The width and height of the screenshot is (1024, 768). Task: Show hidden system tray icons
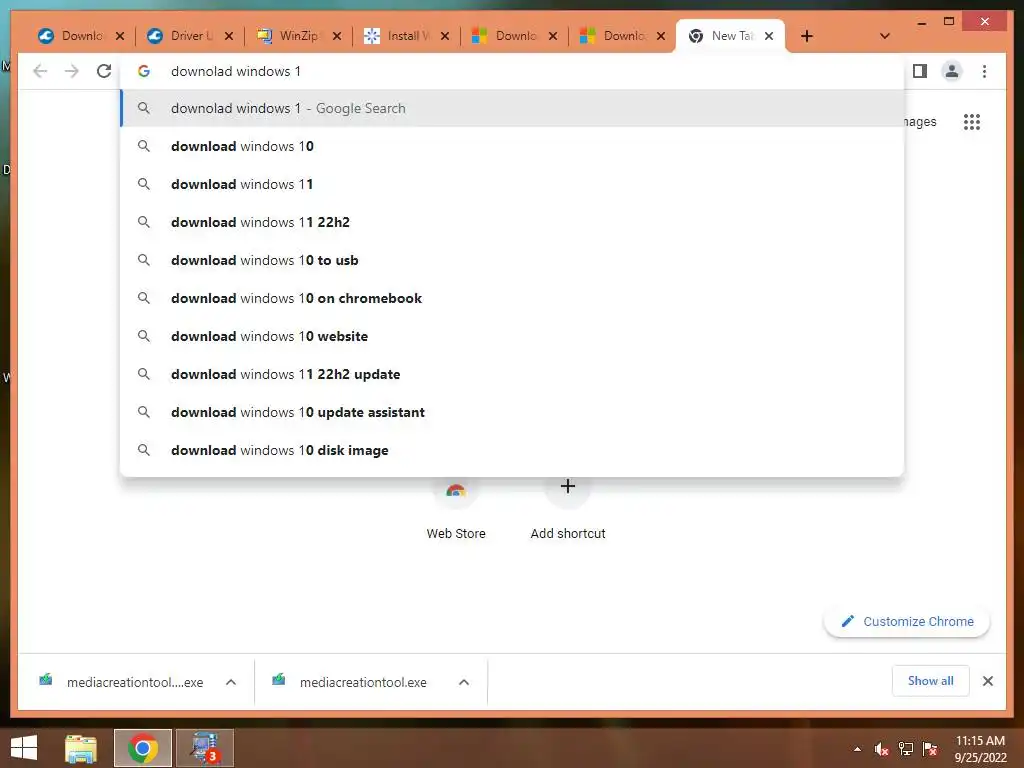(857, 749)
